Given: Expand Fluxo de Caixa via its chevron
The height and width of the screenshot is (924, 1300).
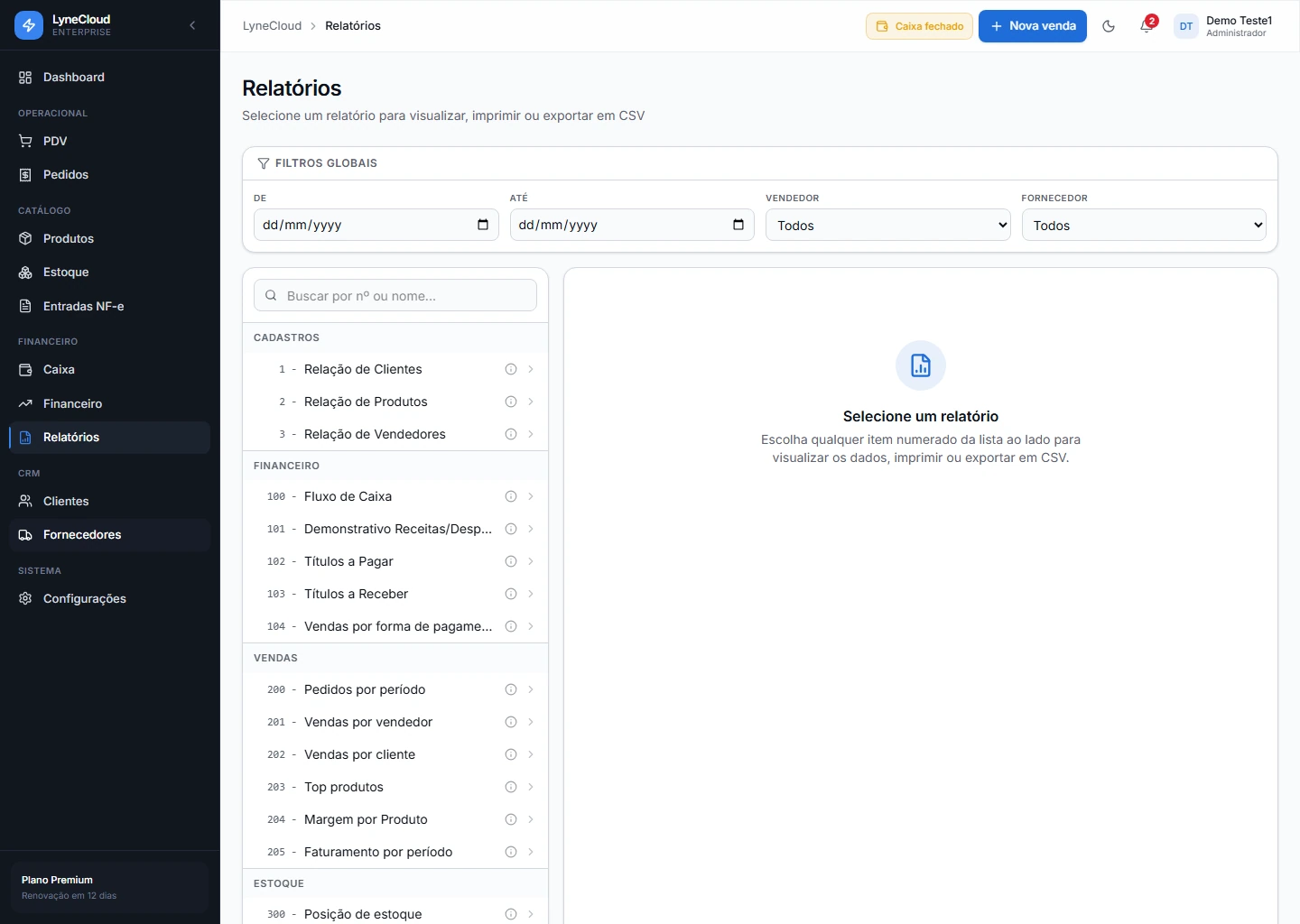Looking at the screenshot, I should tap(531, 496).
